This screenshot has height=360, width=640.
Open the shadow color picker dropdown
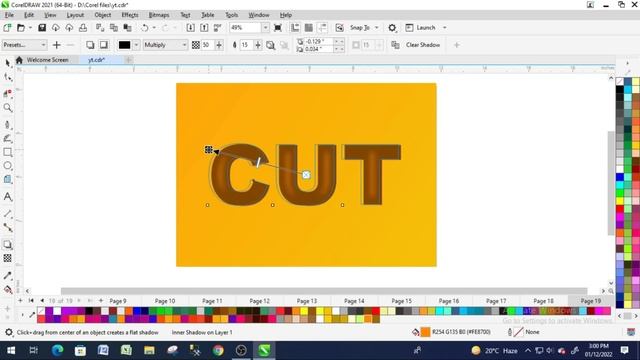pyautogui.click(x=136, y=45)
